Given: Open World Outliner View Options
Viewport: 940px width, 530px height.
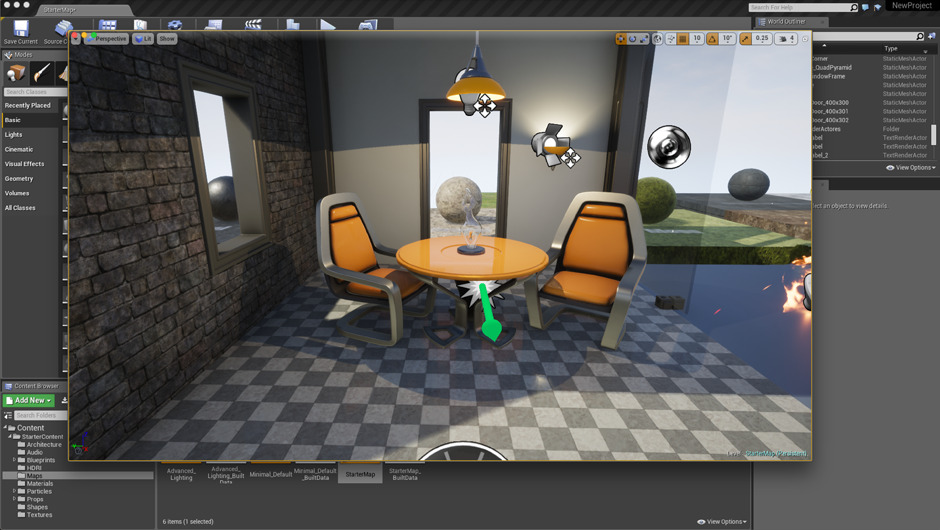Looking at the screenshot, I should tap(911, 168).
